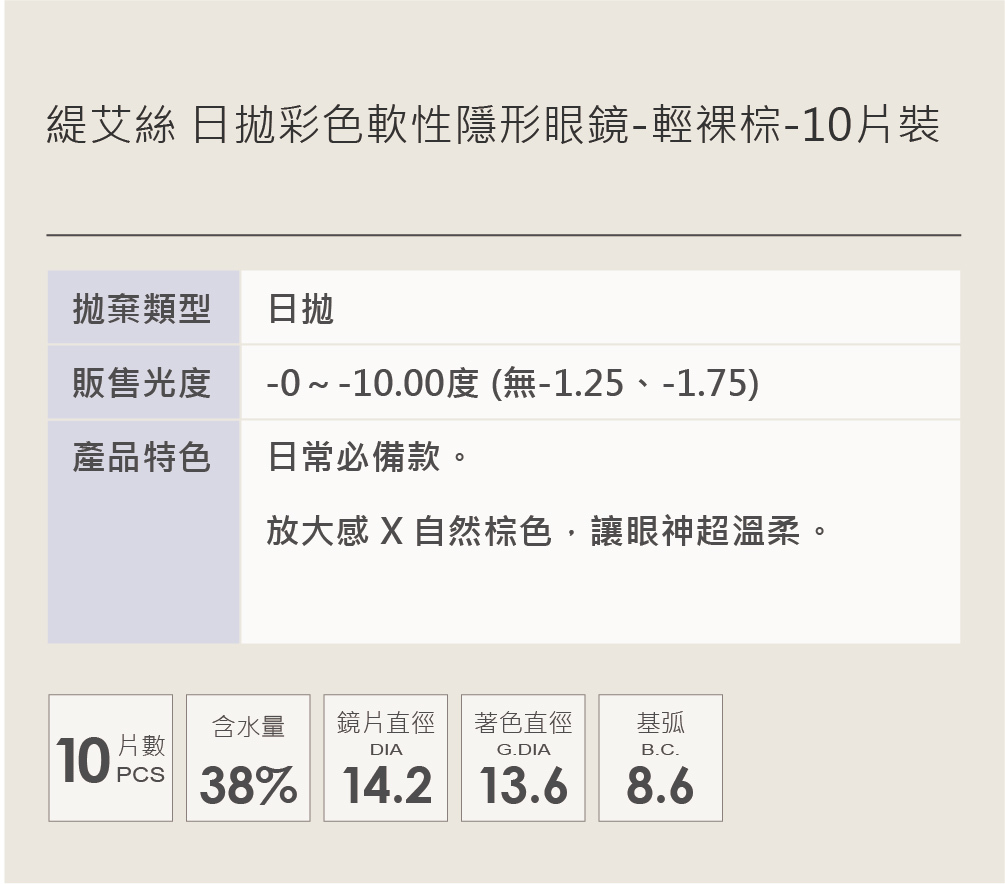Click the horizontal divider under the title

tap(503, 235)
